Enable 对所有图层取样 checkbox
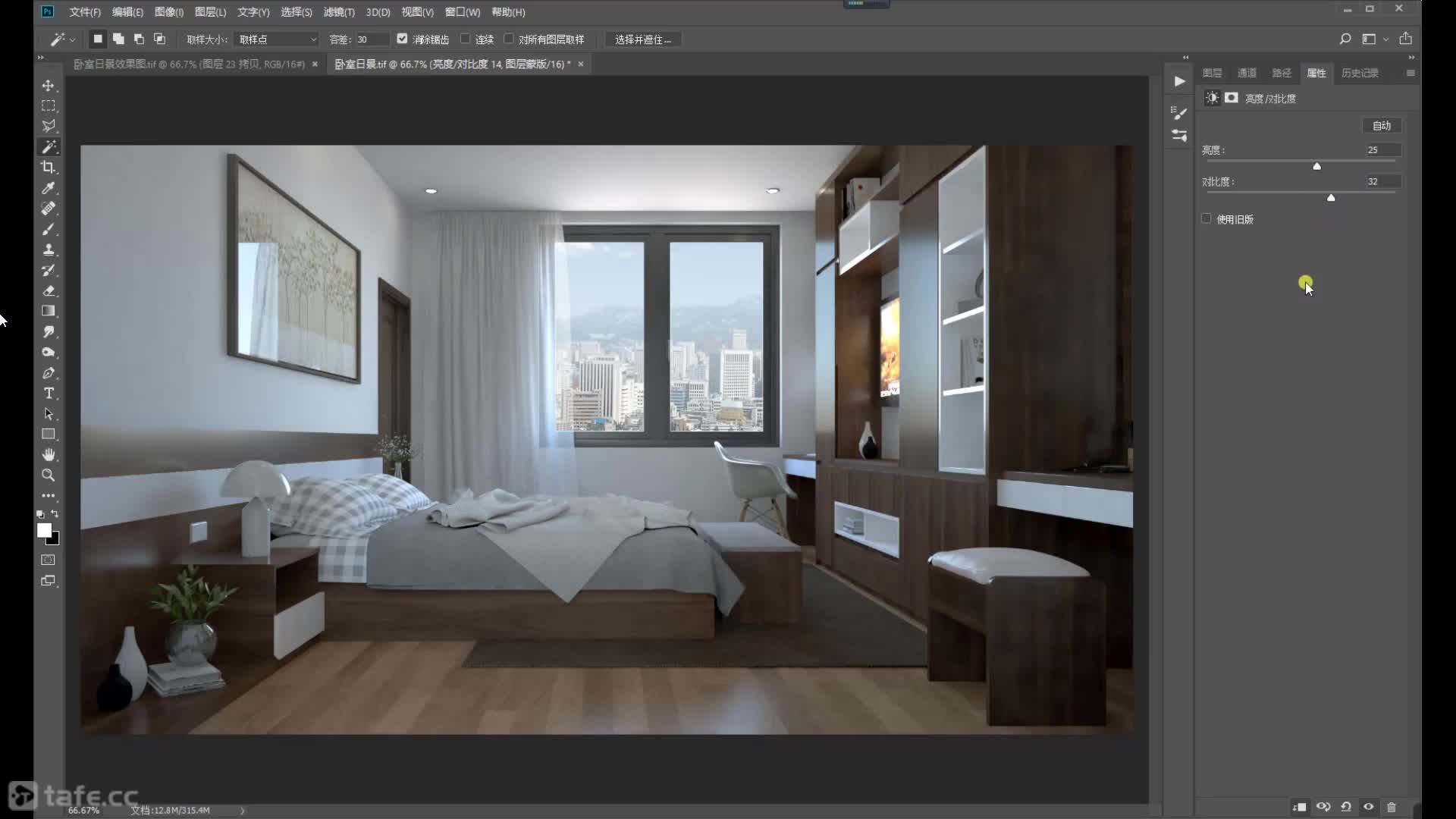 (x=508, y=39)
